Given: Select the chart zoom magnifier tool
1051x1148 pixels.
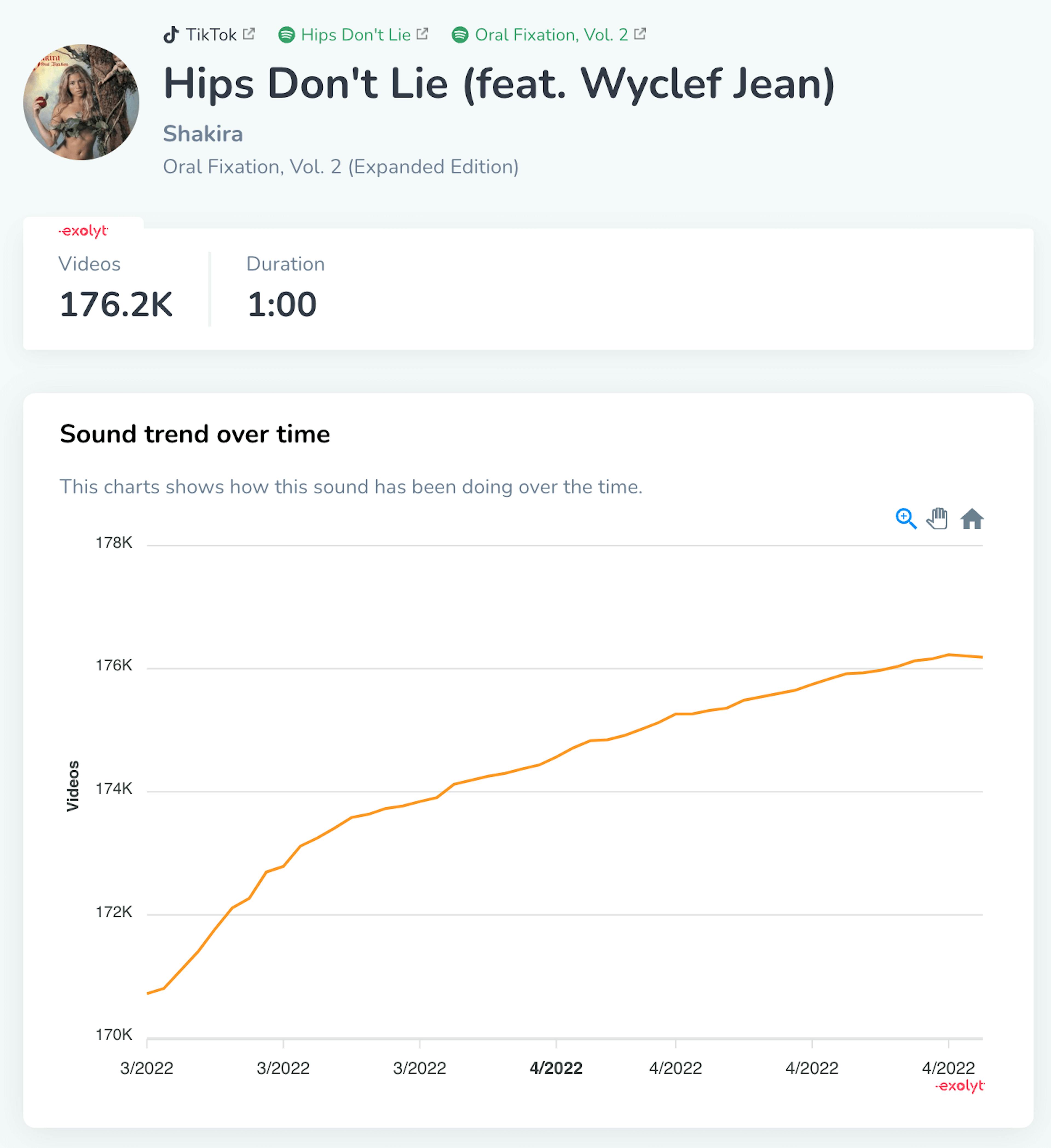Looking at the screenshot, I should click(x=906, y=519).
